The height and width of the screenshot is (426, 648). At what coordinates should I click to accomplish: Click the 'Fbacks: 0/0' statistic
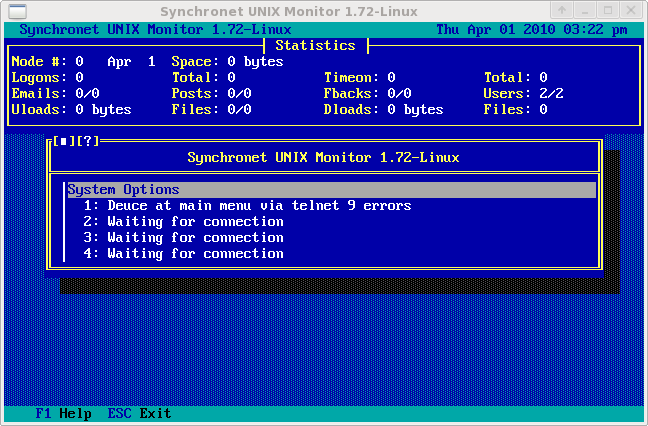click(367, 93)
